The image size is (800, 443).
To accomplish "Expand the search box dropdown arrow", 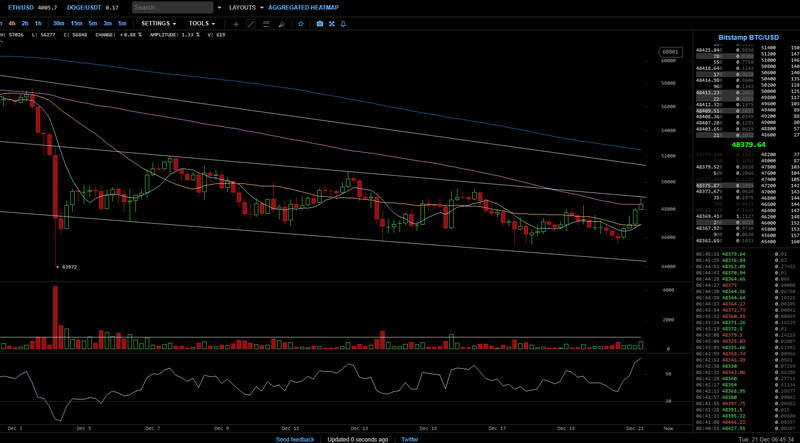I will (x=219, y=8).
